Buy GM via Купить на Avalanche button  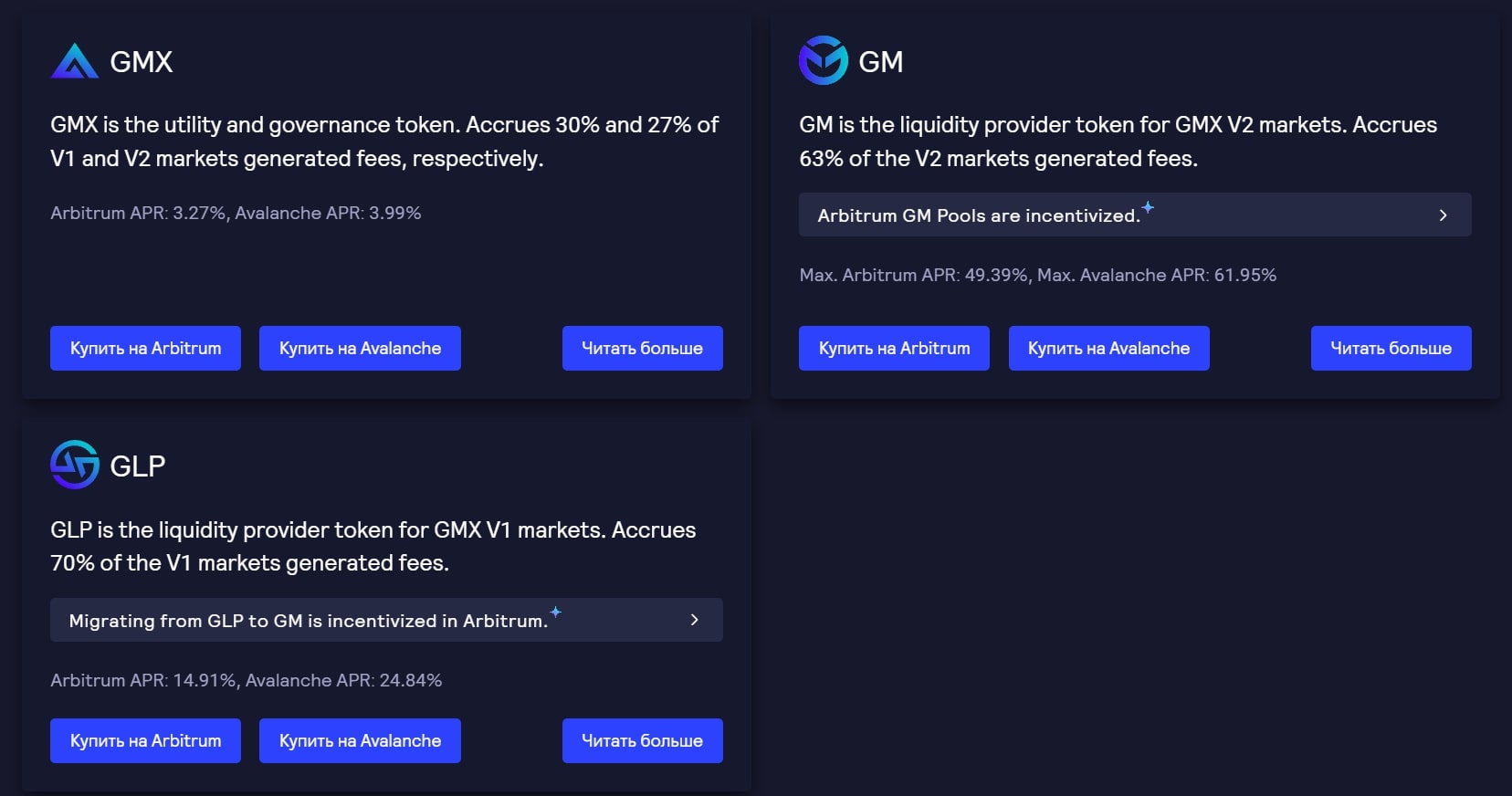[1109, 348]
